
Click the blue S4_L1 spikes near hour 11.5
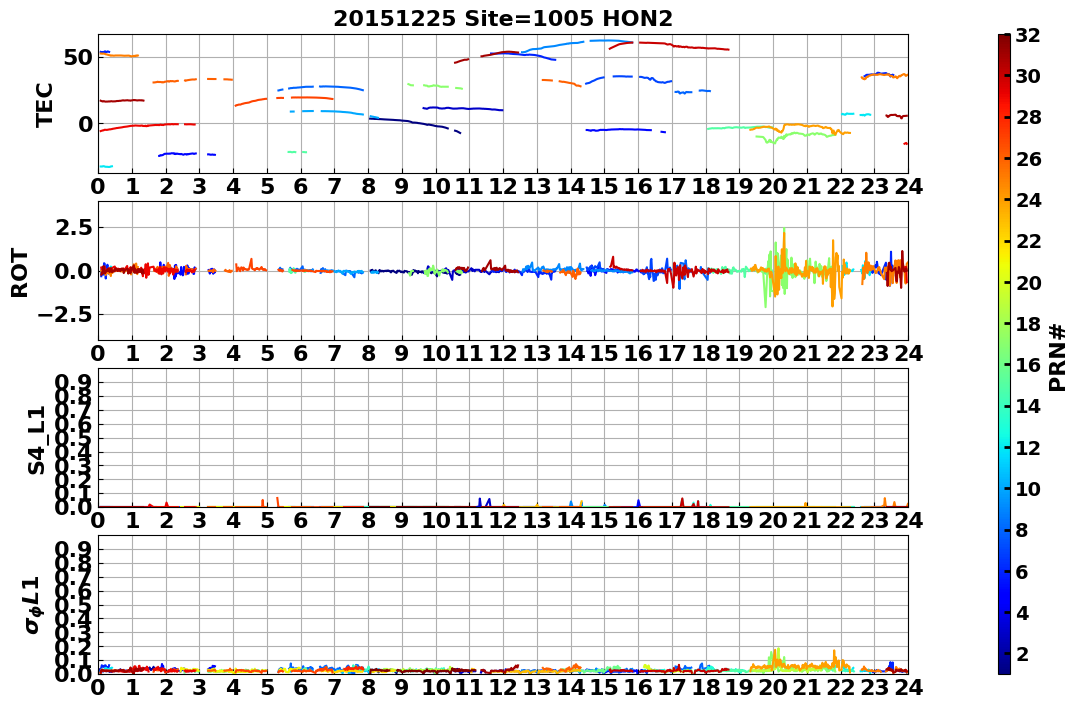tap(484, 502)
